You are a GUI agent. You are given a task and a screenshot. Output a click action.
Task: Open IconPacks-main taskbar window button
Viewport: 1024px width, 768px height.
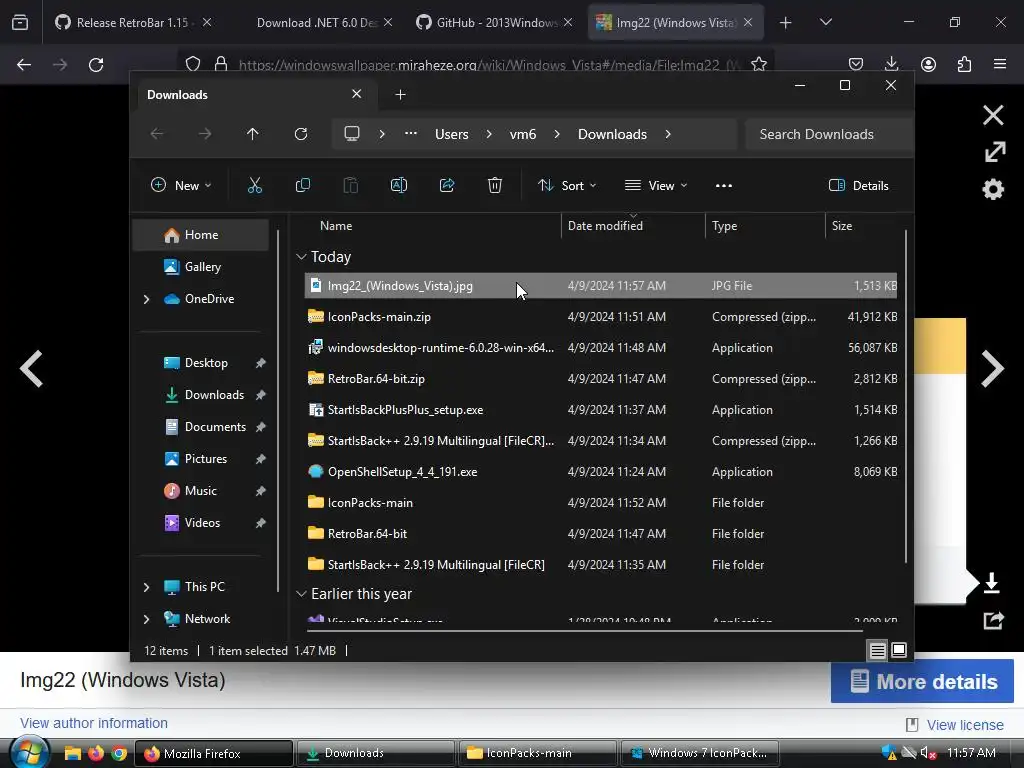(537, 753)
